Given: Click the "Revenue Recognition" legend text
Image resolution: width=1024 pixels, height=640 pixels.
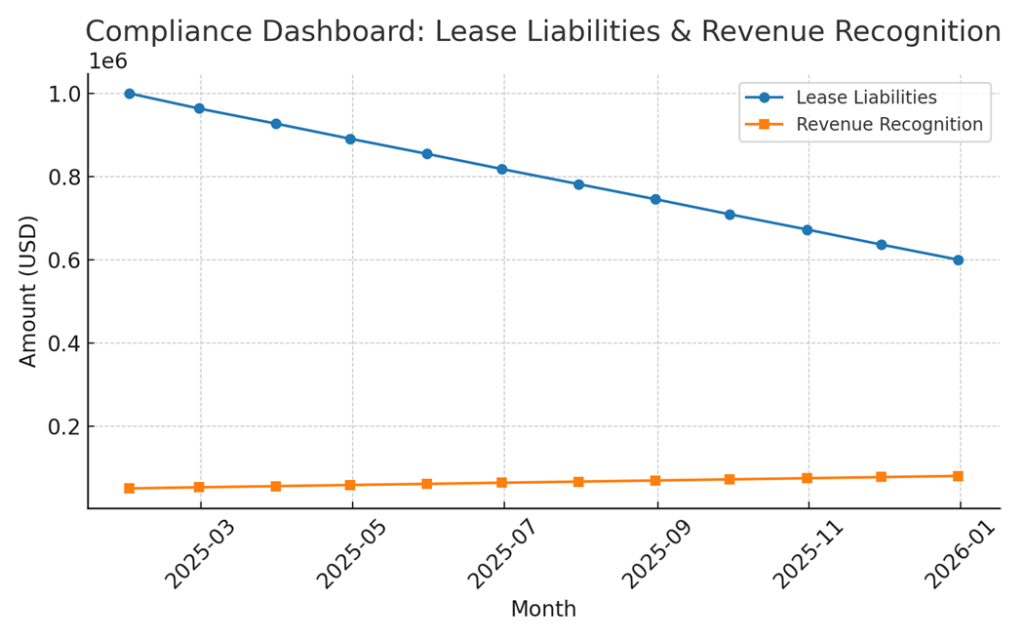Looking at the screenshot, I should point(889,125).
